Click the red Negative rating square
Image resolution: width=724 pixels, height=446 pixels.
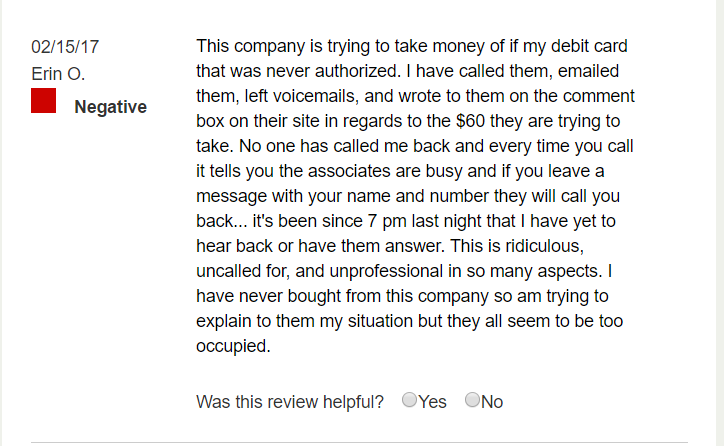[x=43, y=101]
